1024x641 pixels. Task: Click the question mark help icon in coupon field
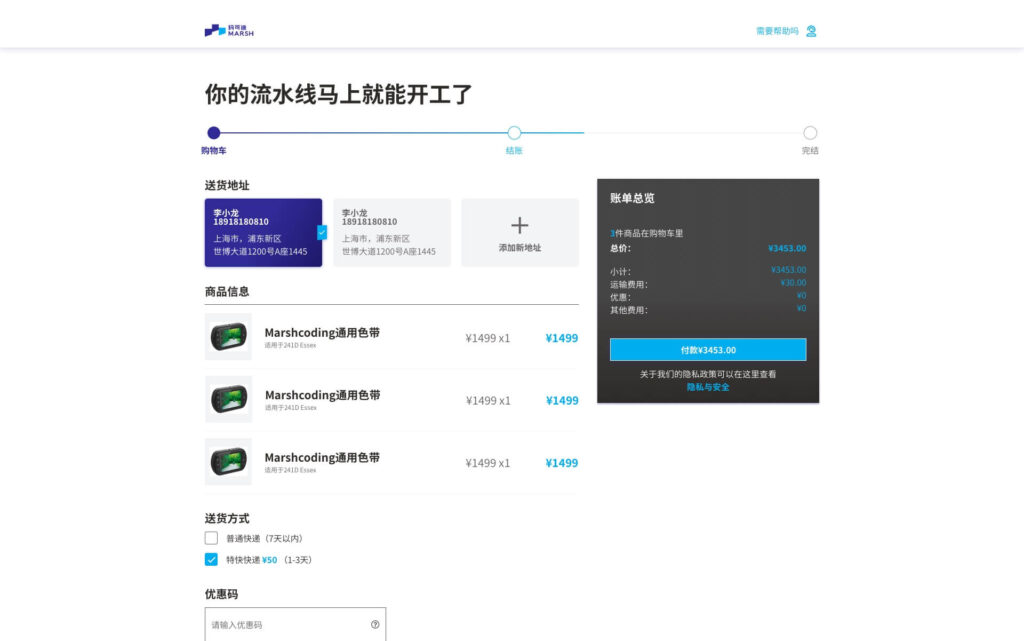(375, 625)
